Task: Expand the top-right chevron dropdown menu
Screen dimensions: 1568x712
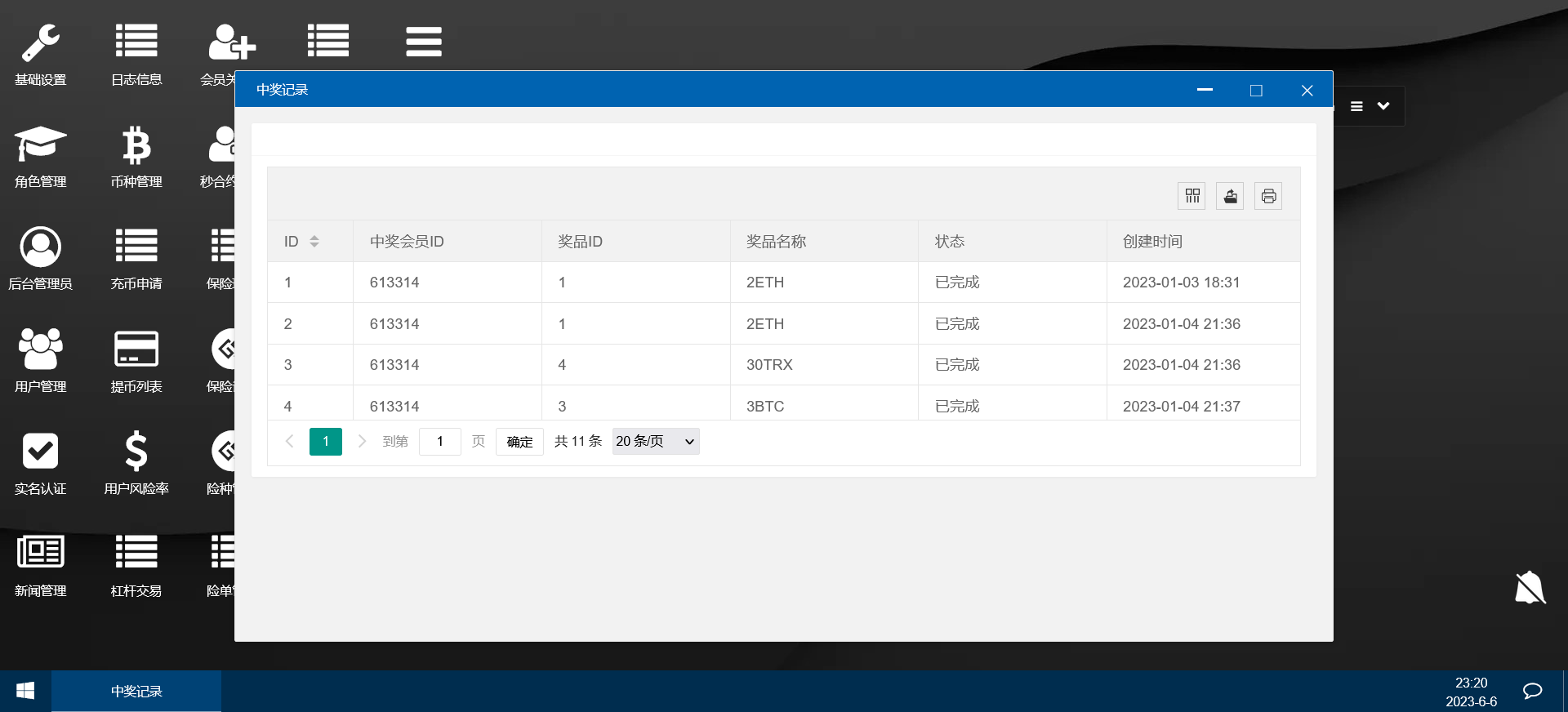Action: 1383,106
